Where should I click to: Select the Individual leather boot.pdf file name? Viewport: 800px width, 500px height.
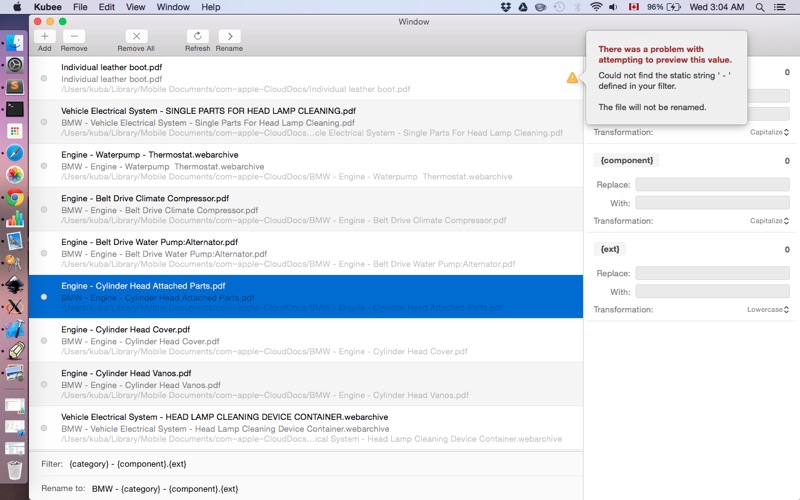click(x=112, y=67)
